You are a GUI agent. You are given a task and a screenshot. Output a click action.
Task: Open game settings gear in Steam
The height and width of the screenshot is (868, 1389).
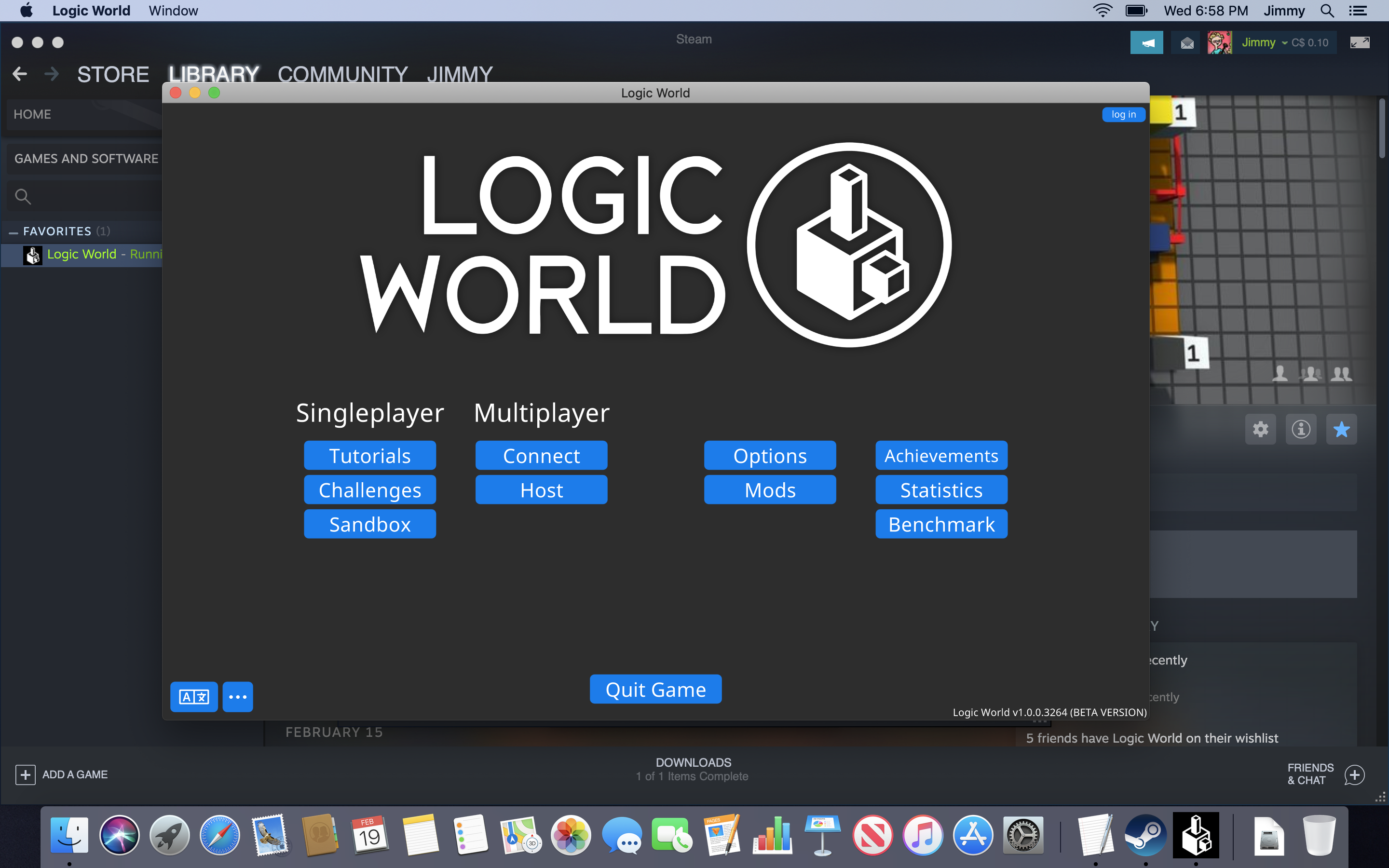(x=1260, y=429)
